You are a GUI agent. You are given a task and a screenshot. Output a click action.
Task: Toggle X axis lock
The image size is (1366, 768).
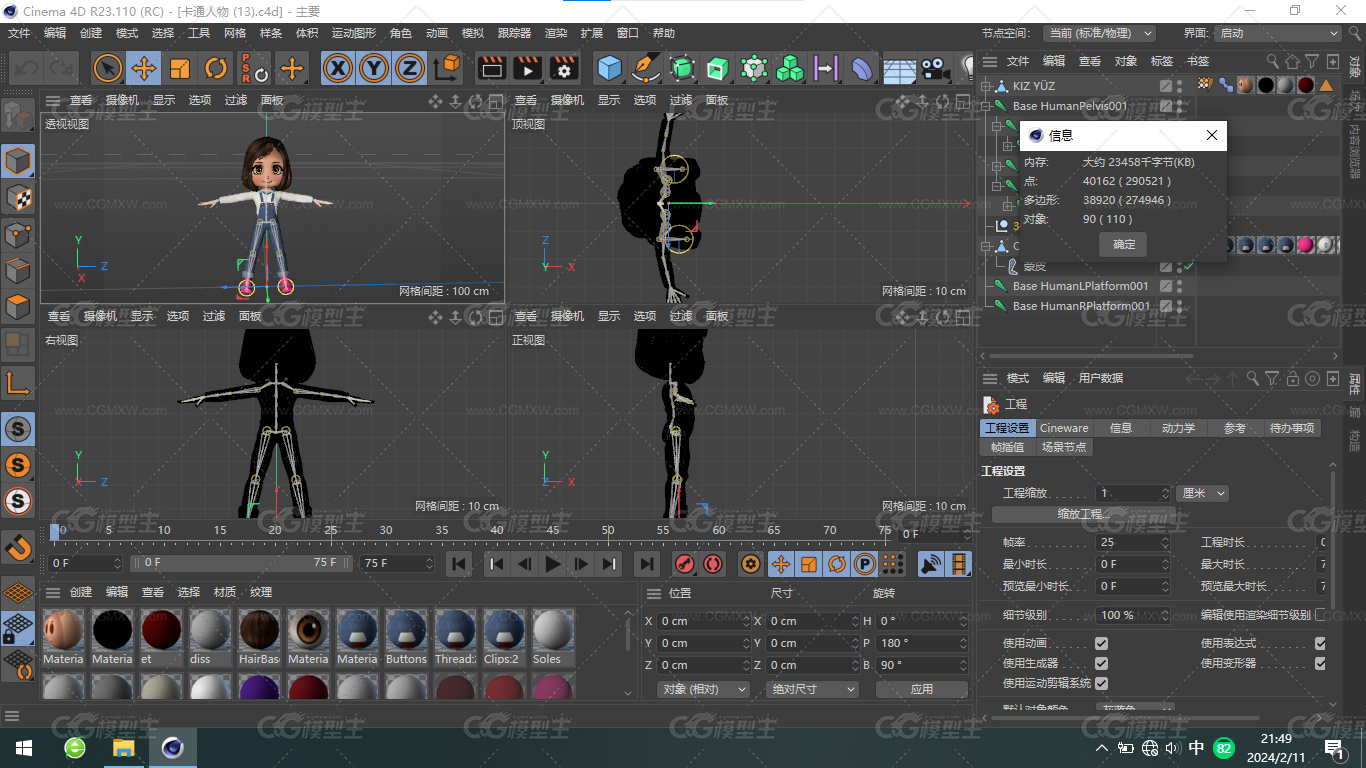coord(338,68)
